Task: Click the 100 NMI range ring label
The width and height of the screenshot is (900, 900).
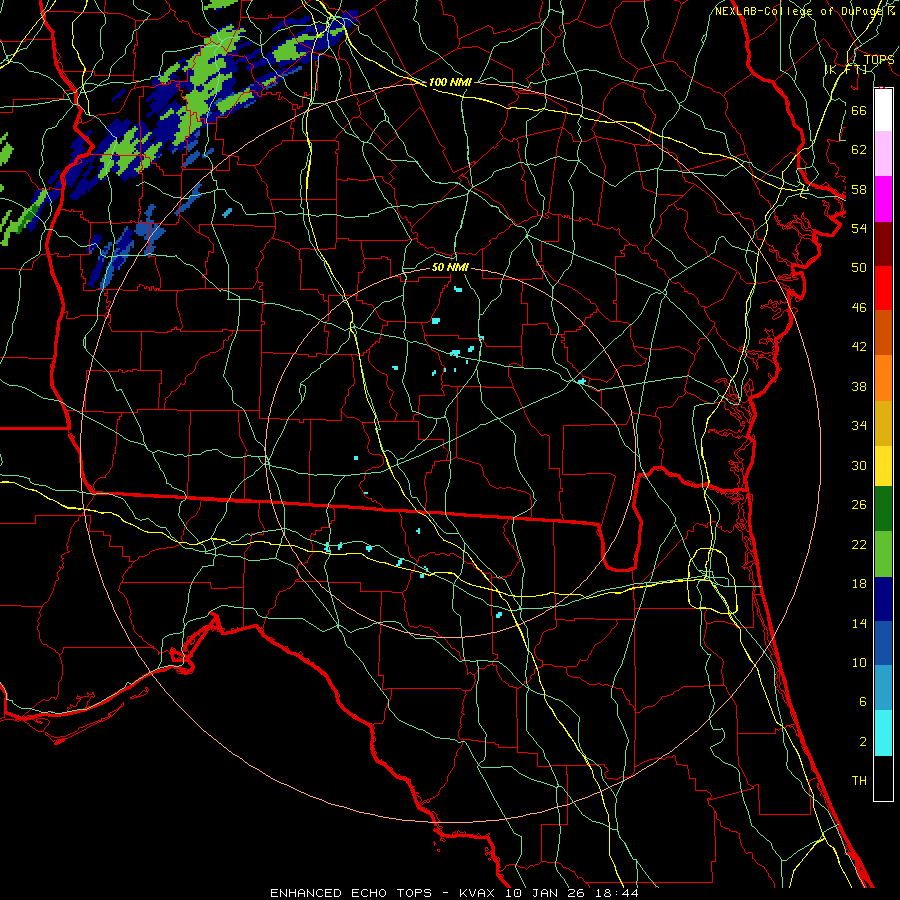Action: coord(450,82)
